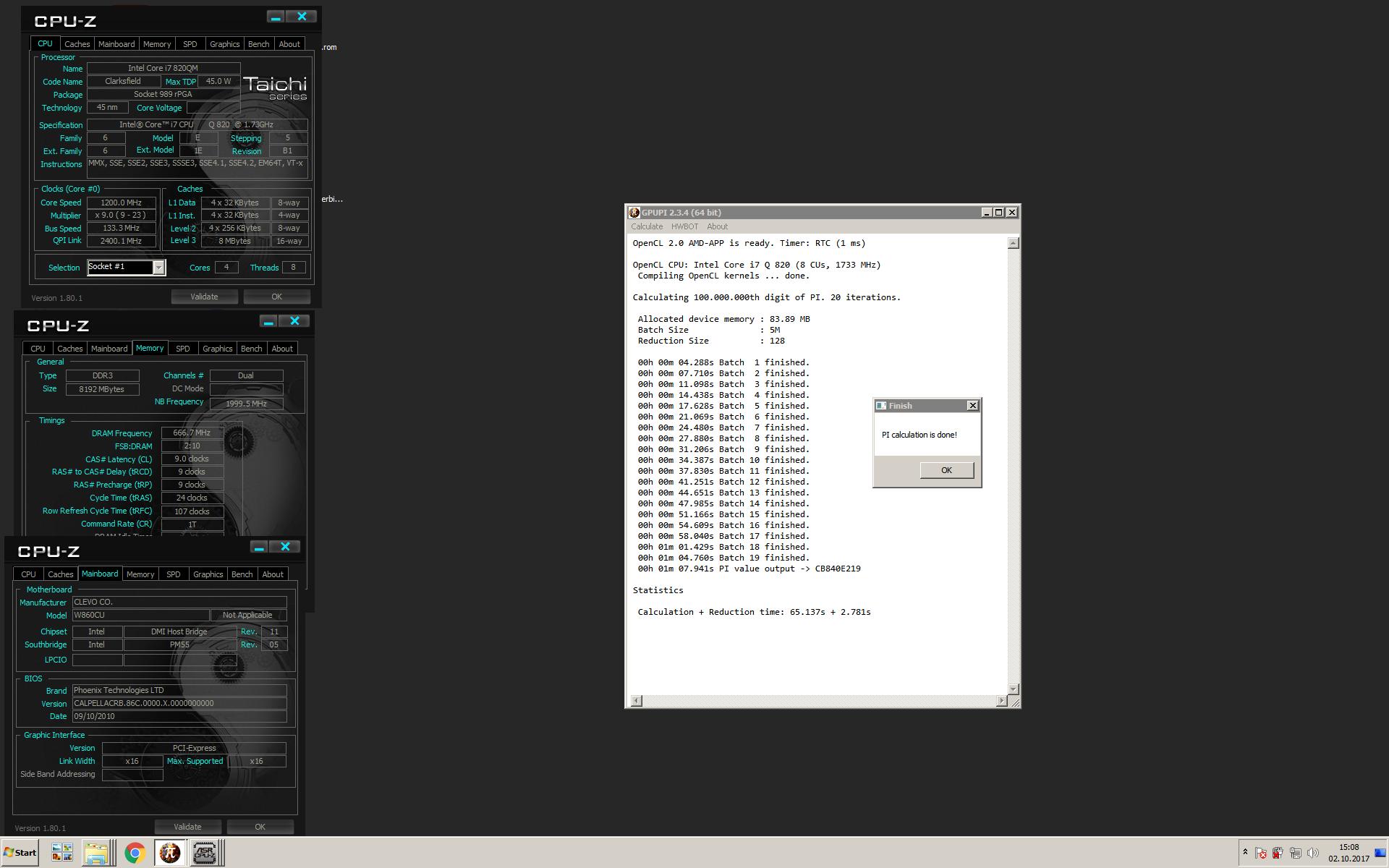Click the GPUPI horizontal scrollbar right arrow
The image size is (1389, 868).
click(x=1002, y=700)
